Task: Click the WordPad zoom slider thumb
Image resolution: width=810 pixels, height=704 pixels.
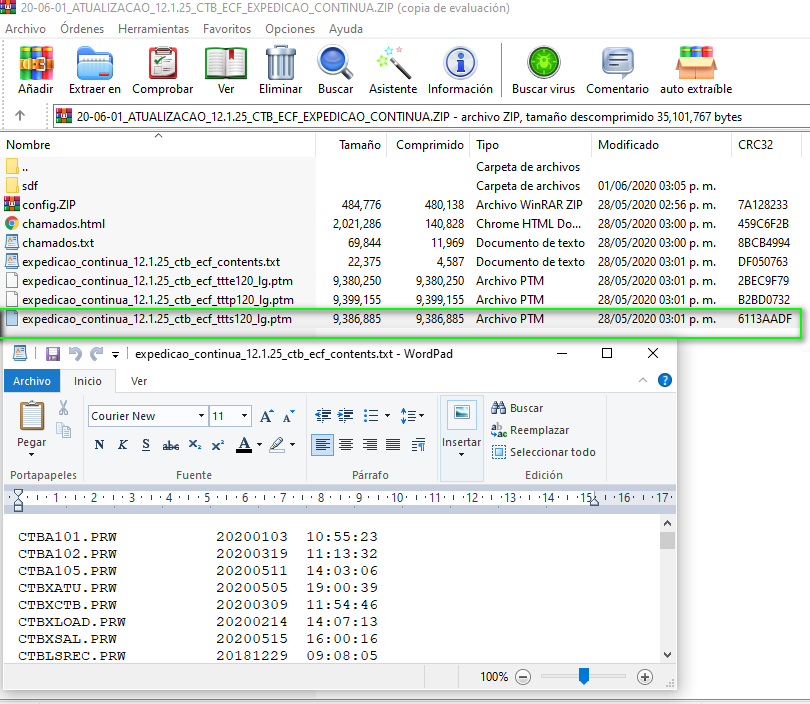Action: 584,676
